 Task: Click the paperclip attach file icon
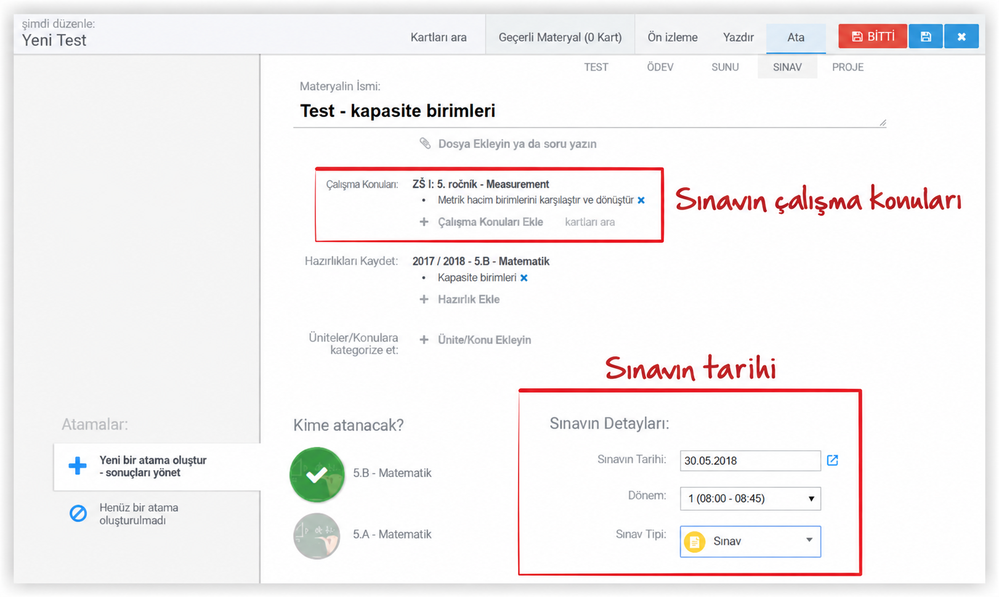(425, 143)
